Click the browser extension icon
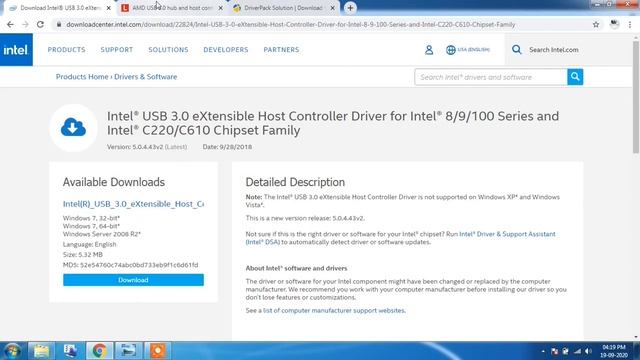The image size is (640, 360). [x=614, y=24]
